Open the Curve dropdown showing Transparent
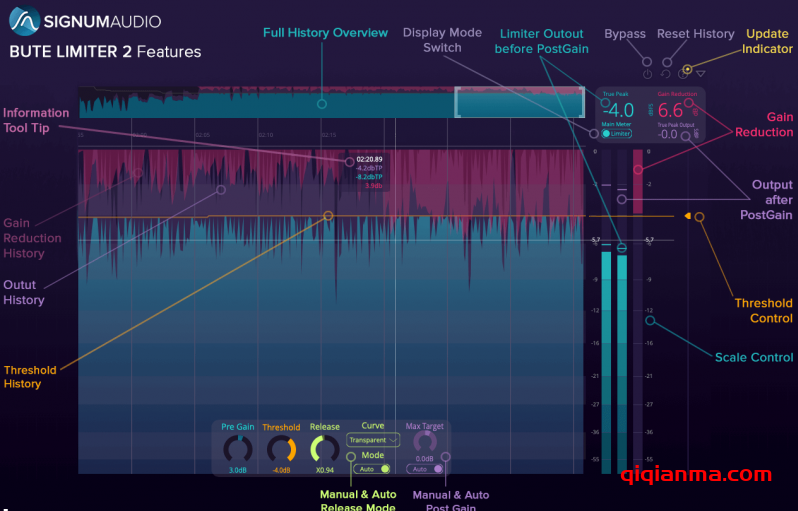Image resolution: width=798 pixels, height=511 pixels. click(372, 439)
